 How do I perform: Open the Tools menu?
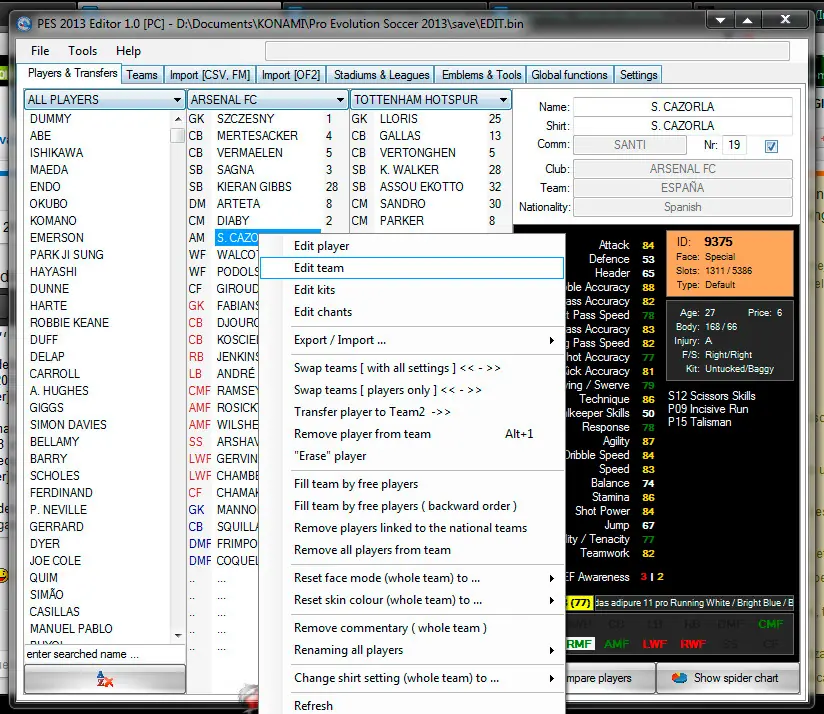[83, 51]
